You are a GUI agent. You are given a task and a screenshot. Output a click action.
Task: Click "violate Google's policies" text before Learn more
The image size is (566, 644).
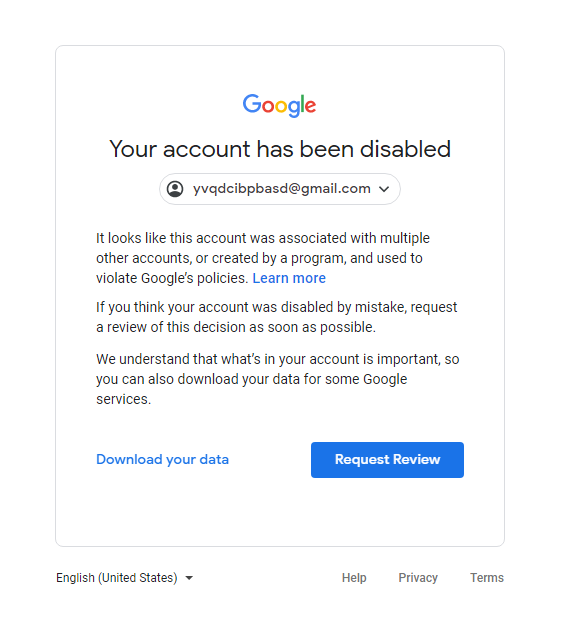click(172, 278)
